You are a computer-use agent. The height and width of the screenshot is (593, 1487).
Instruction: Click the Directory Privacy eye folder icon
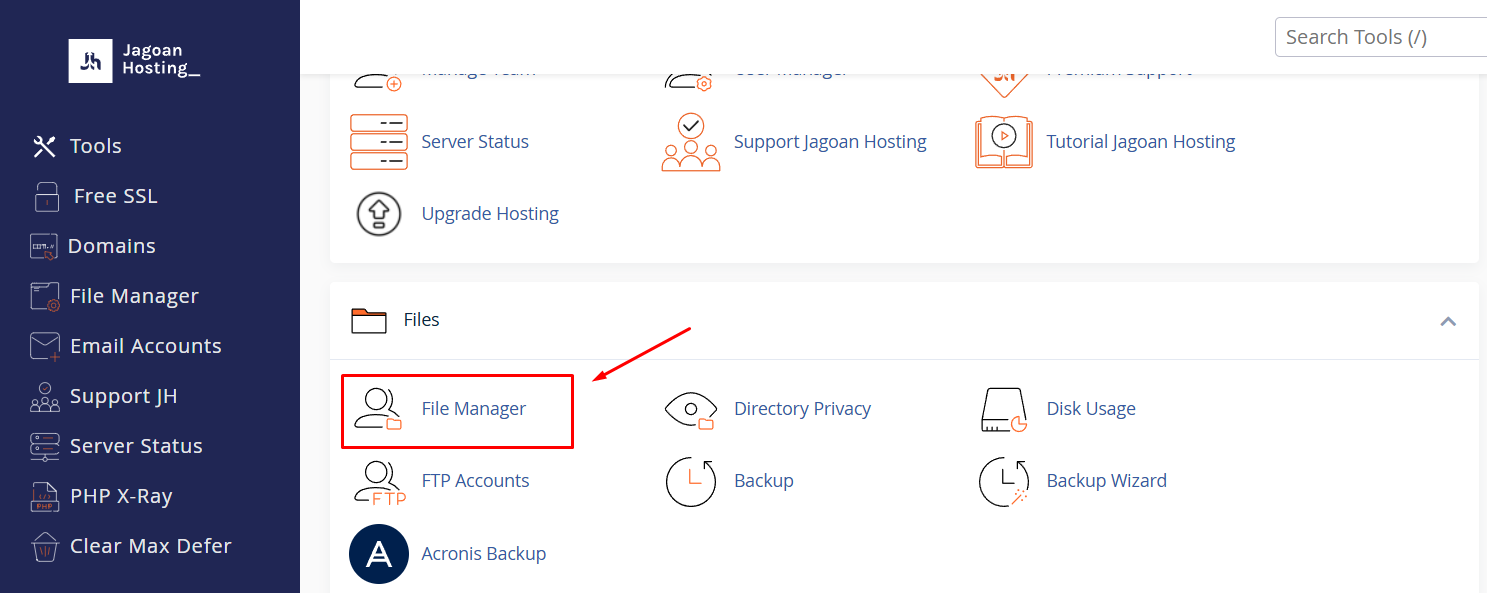click(x=691, y=409)
